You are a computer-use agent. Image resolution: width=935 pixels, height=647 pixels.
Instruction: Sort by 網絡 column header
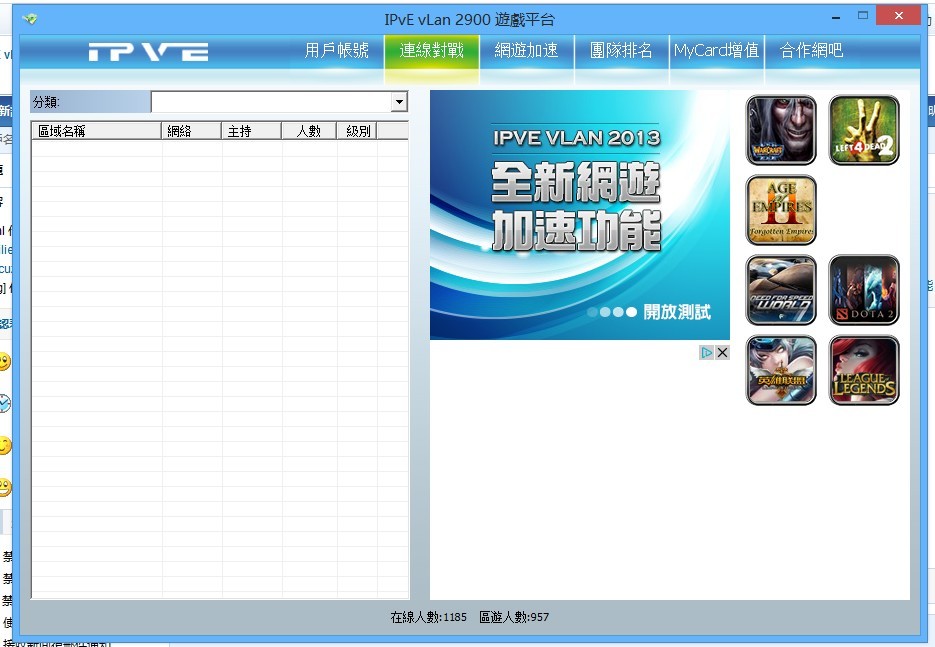[191, 131]
